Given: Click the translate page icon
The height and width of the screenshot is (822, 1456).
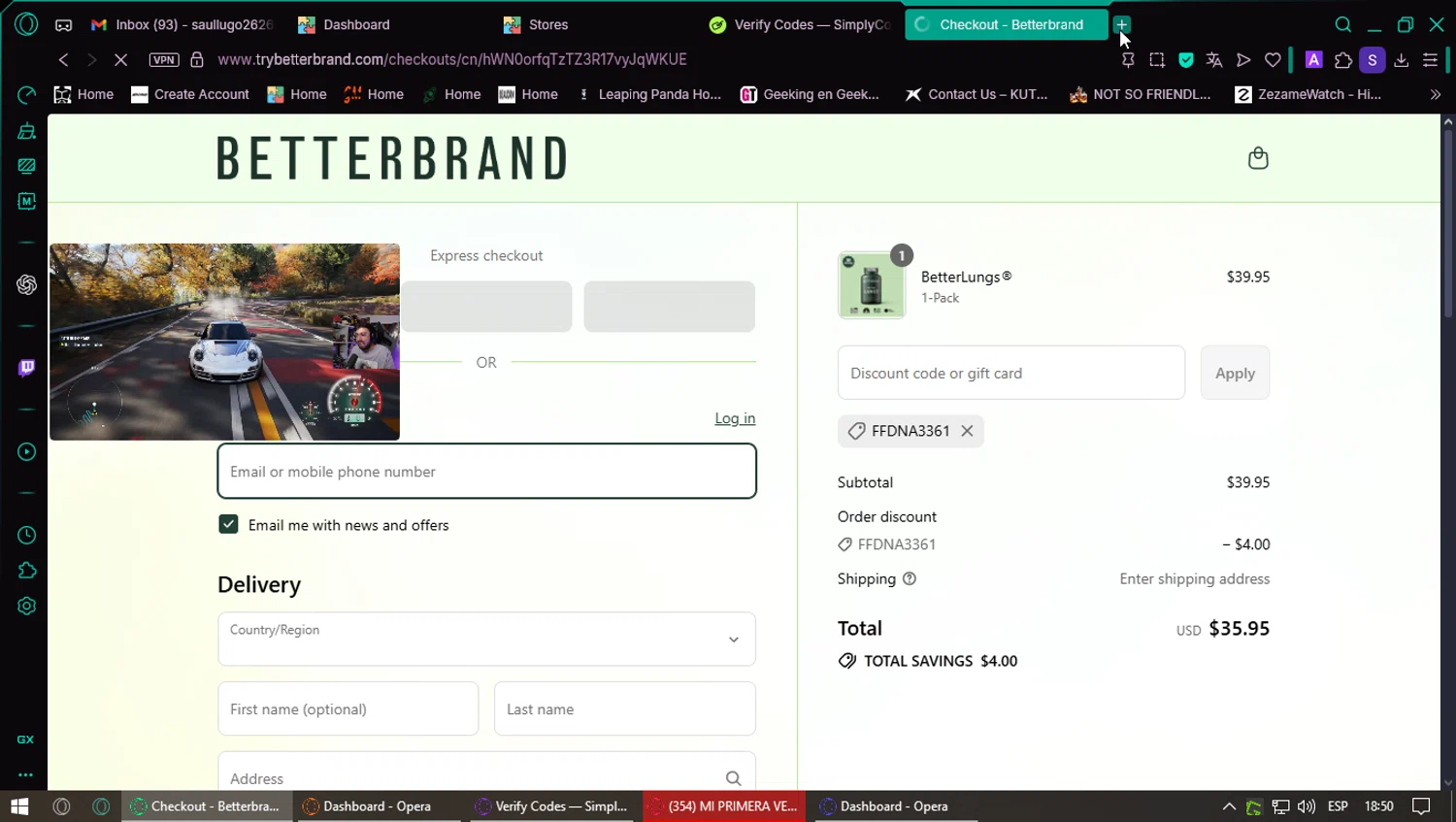Looking at the screenshot, I should [1214, 60].
